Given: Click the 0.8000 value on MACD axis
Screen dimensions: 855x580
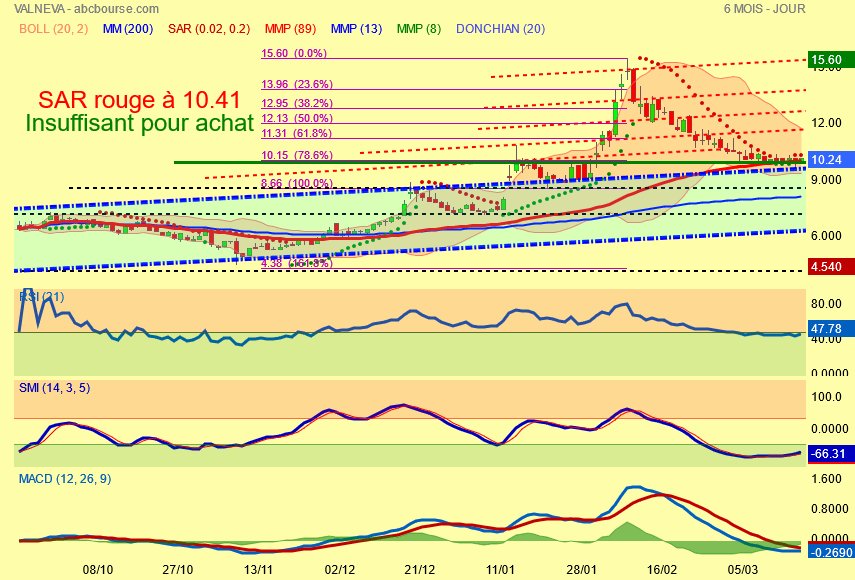Looking at the screenshot, I should 829,509.
